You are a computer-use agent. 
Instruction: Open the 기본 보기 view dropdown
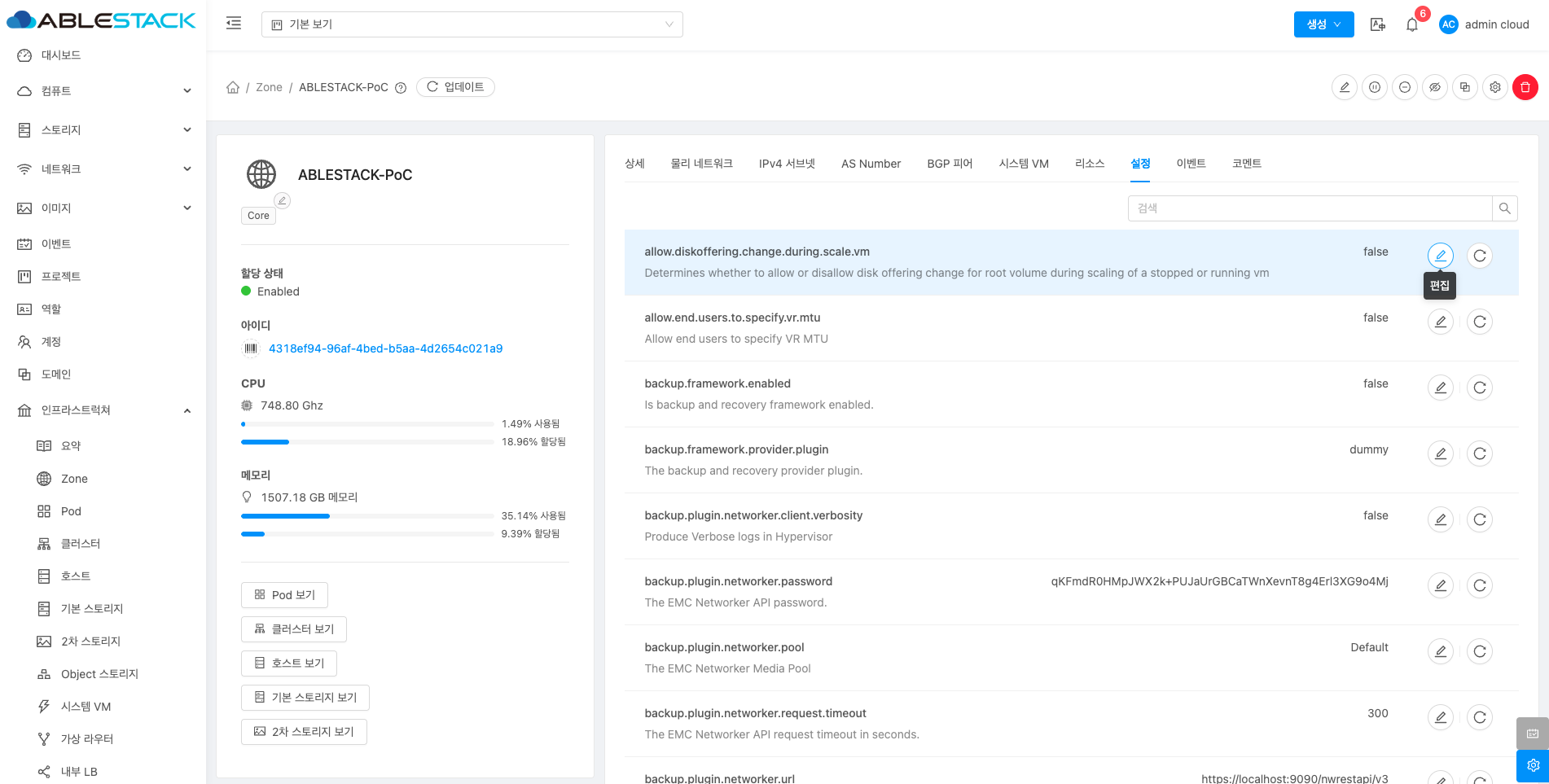pos(472,24)
